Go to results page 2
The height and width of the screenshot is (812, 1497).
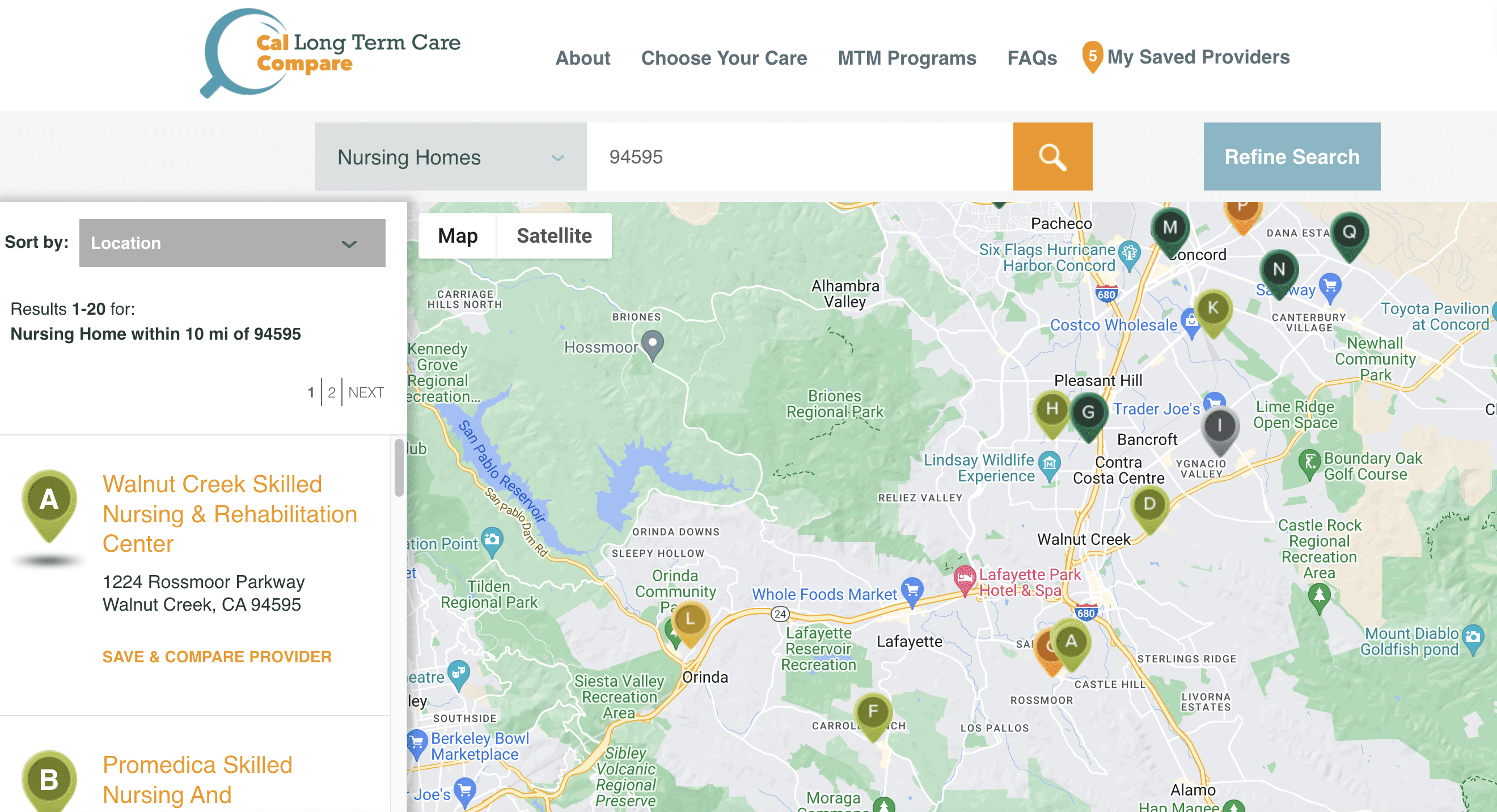pos(331,393)
